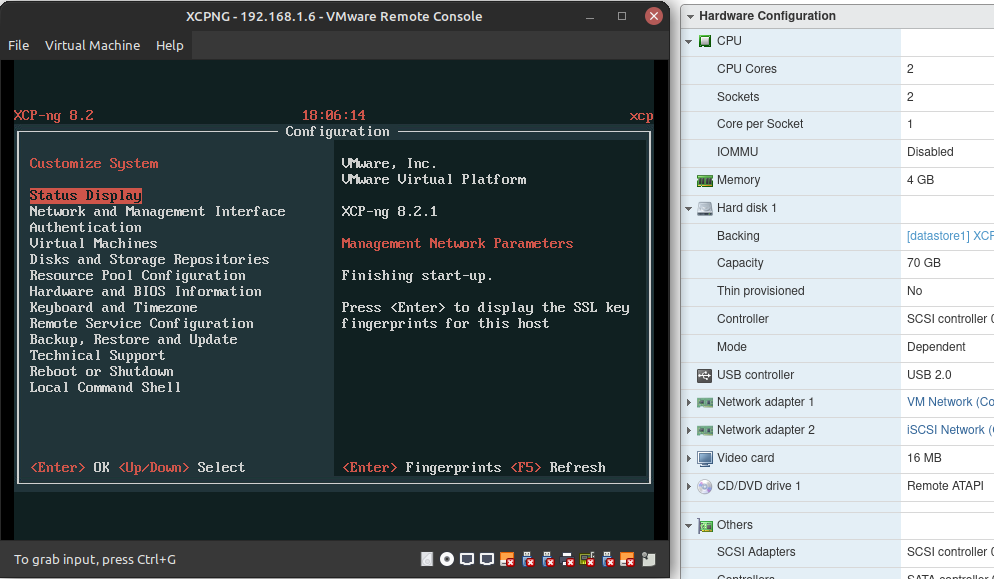Collapse the Others section
Image resolution: width=994 pixels, height=579 pixels.
click(x=689, y=526)
